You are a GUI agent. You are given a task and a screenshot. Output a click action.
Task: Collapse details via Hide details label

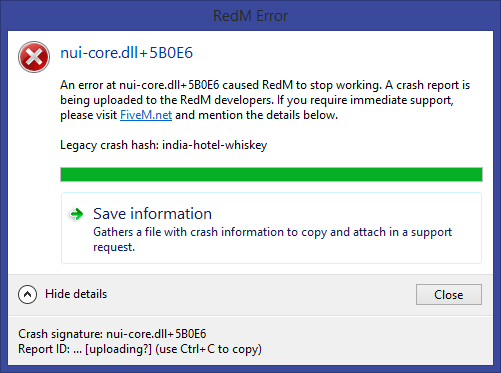(76, 294)
